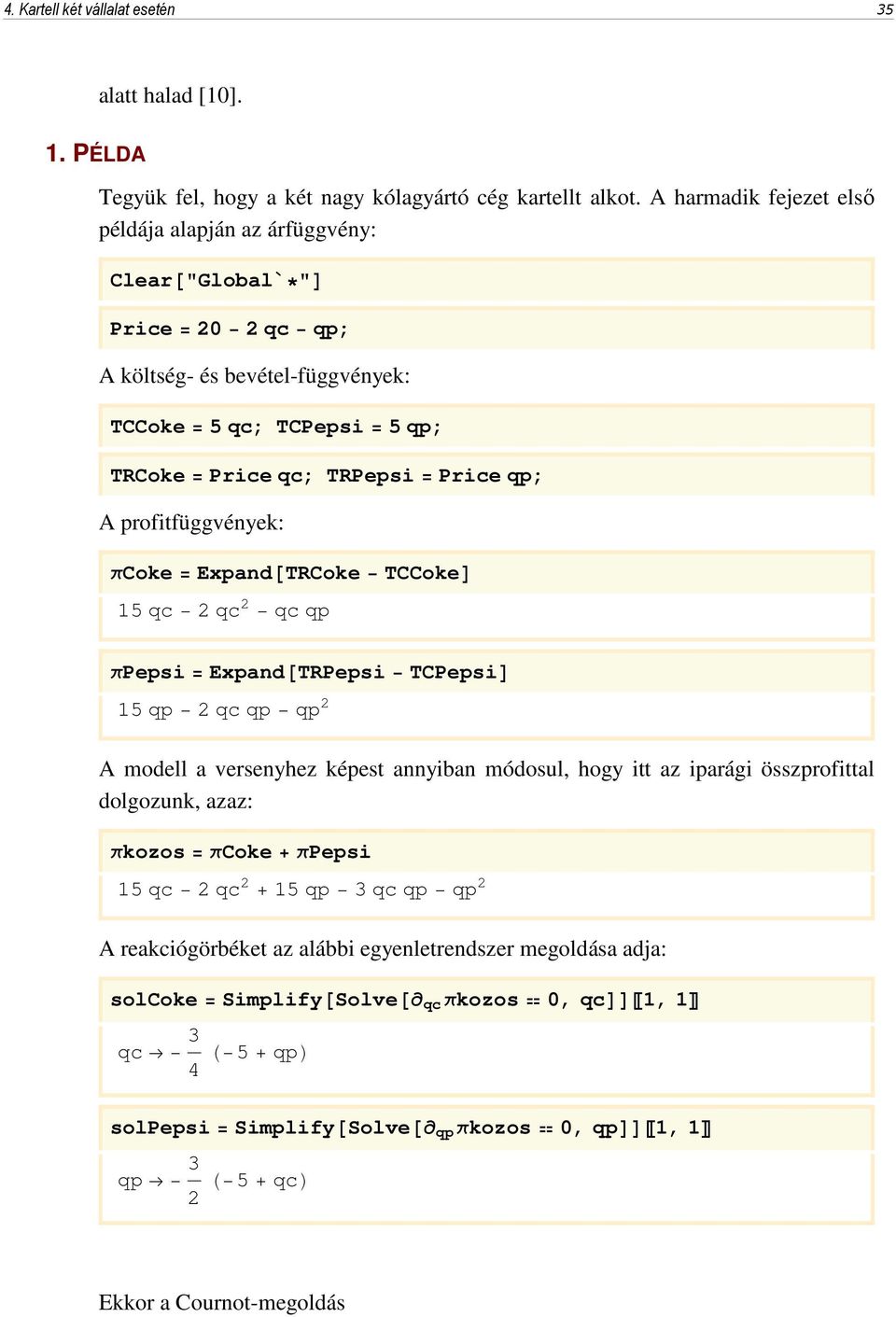Click the solCoke = Simplify[Solve...] input
Image resolution: width=896 pixels, height=1317 pixels.
pyautogui.click(x=486, y=1000)
